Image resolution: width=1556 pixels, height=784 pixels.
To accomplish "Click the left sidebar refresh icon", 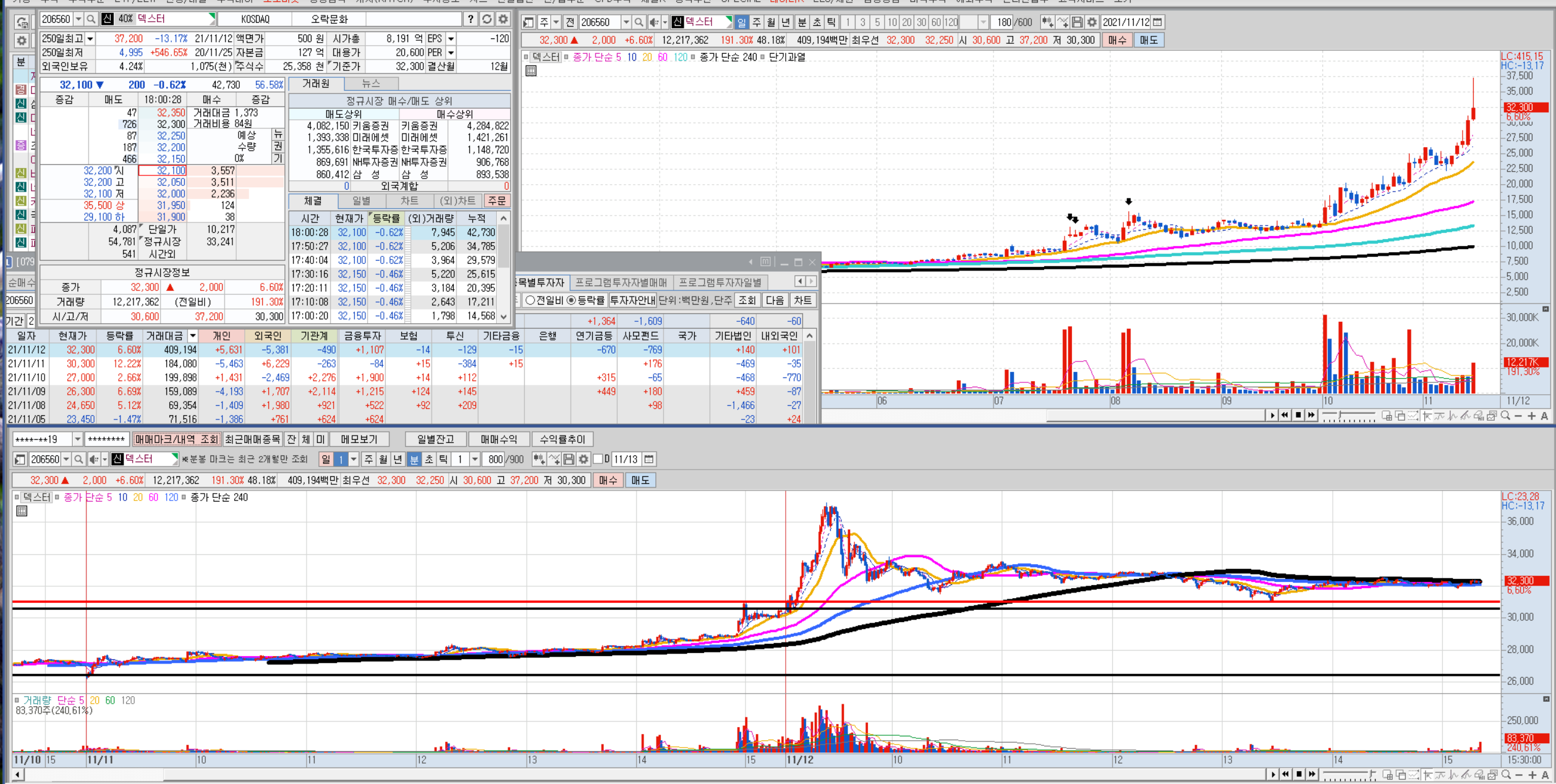I will point(22,22).
